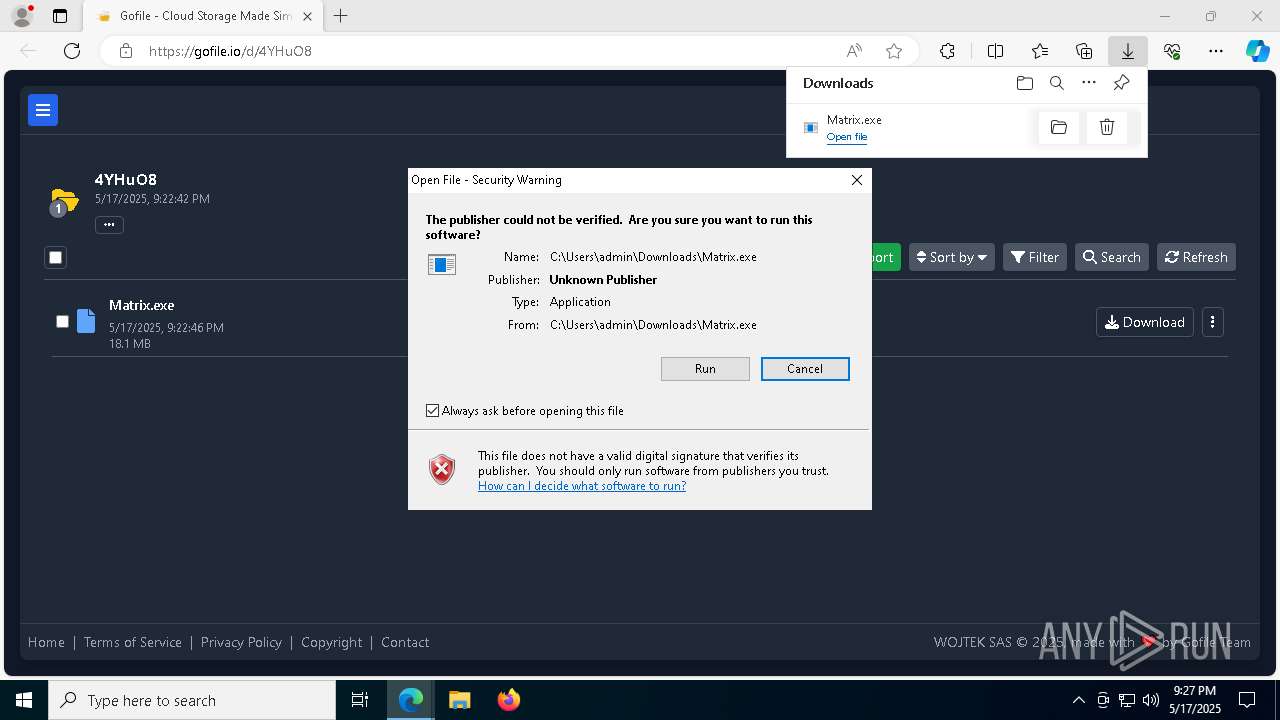Open Extensions puzzle icon
The height and width of the screenshot is (720, 1280).
click(947, 51)
